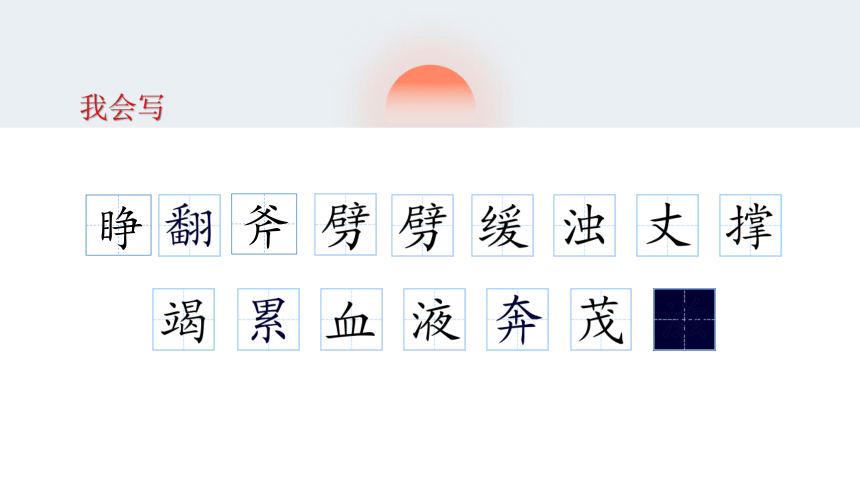Click the 丈 character tile
The width and height of the screenshot is (860, 484).
tap(667, 225)
